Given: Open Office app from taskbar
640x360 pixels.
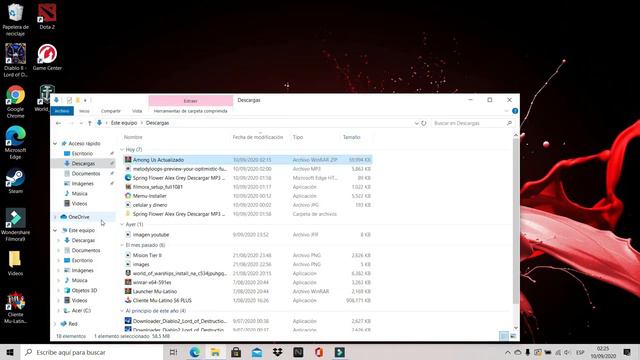Looking at the screenshot, I should click(x=319, y=352).
